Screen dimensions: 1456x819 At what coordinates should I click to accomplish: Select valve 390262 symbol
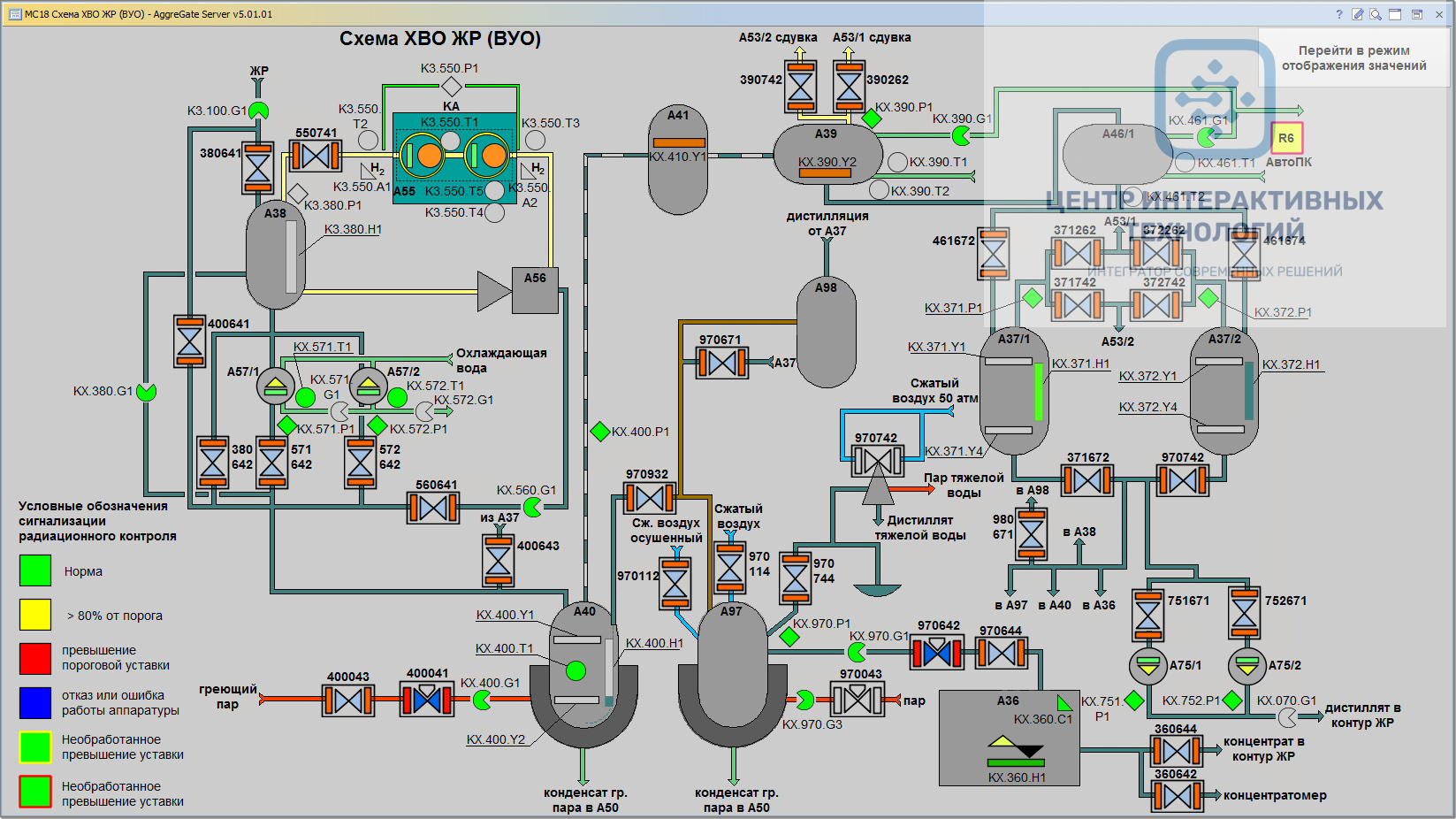click(x=849, y=87)
